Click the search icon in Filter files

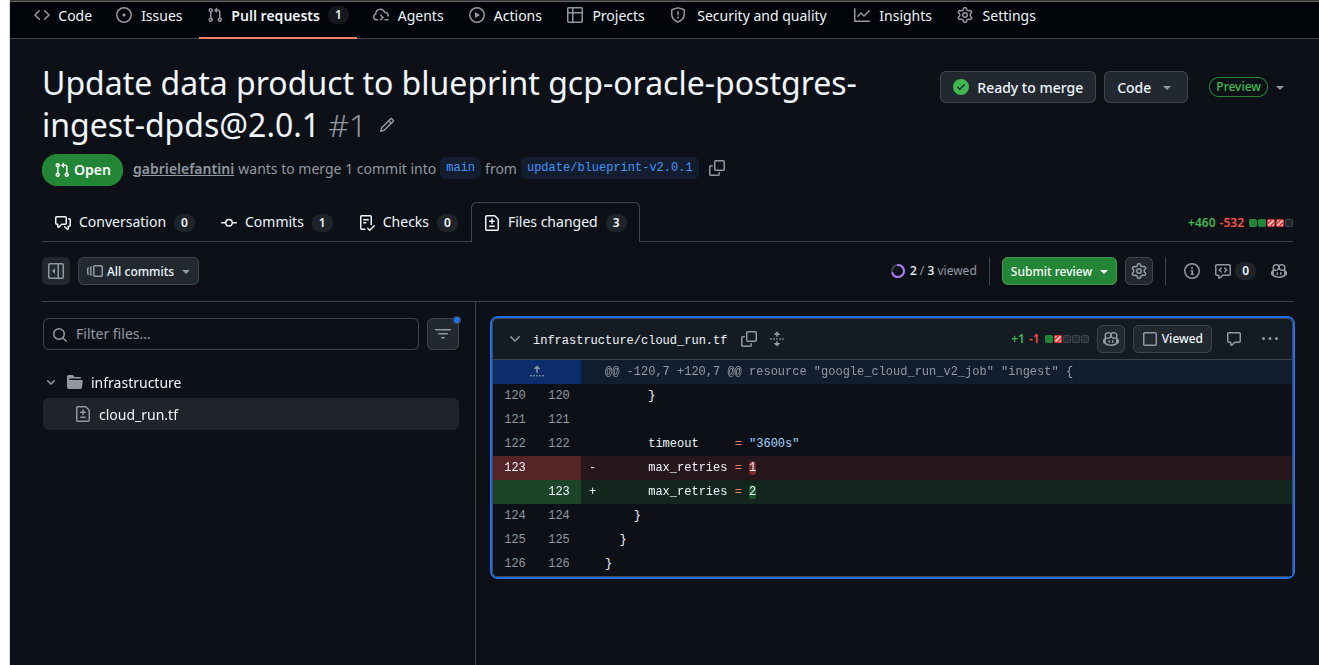tap(61, 334)
